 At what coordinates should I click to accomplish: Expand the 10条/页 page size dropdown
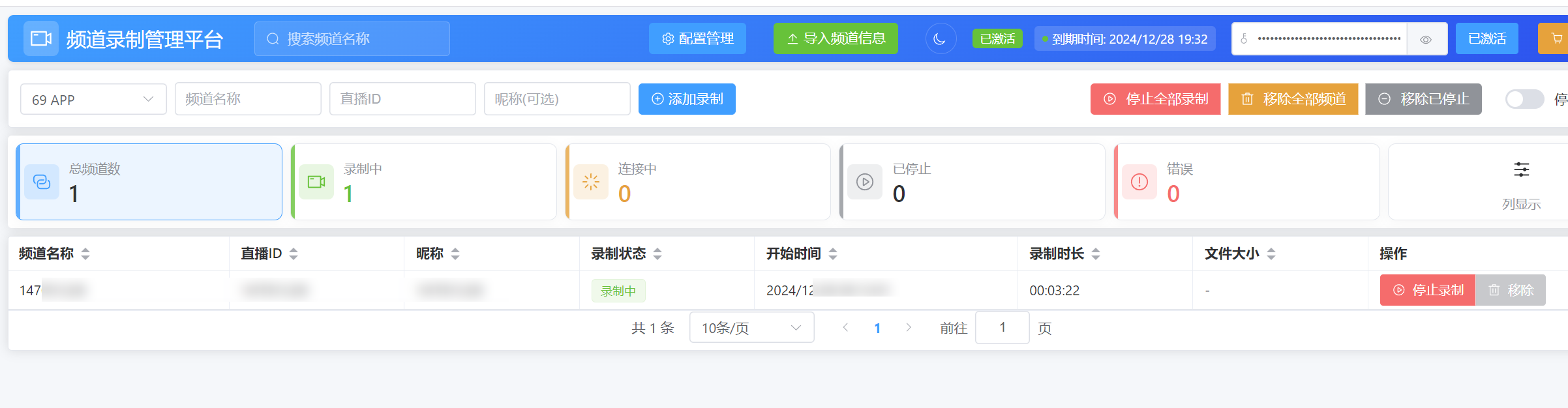(751, 328)
